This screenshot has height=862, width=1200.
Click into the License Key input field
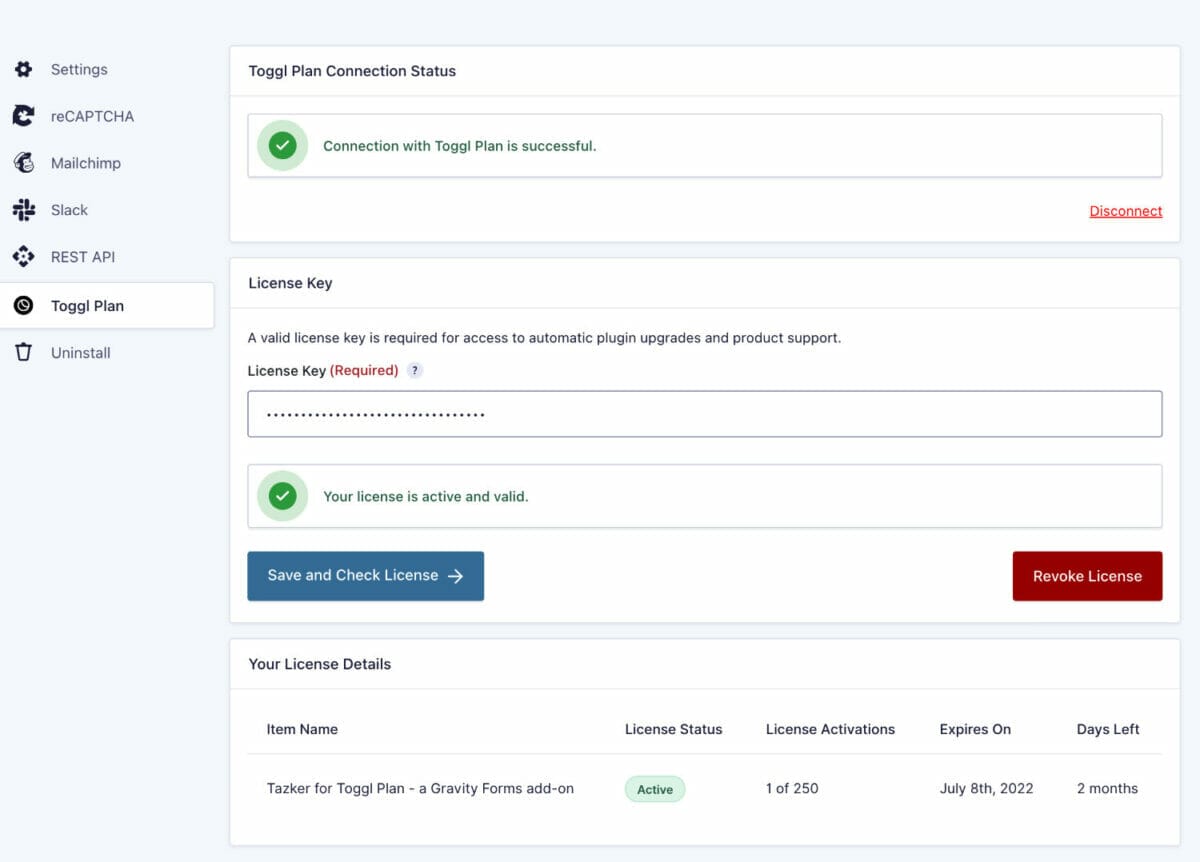(704, 414)
